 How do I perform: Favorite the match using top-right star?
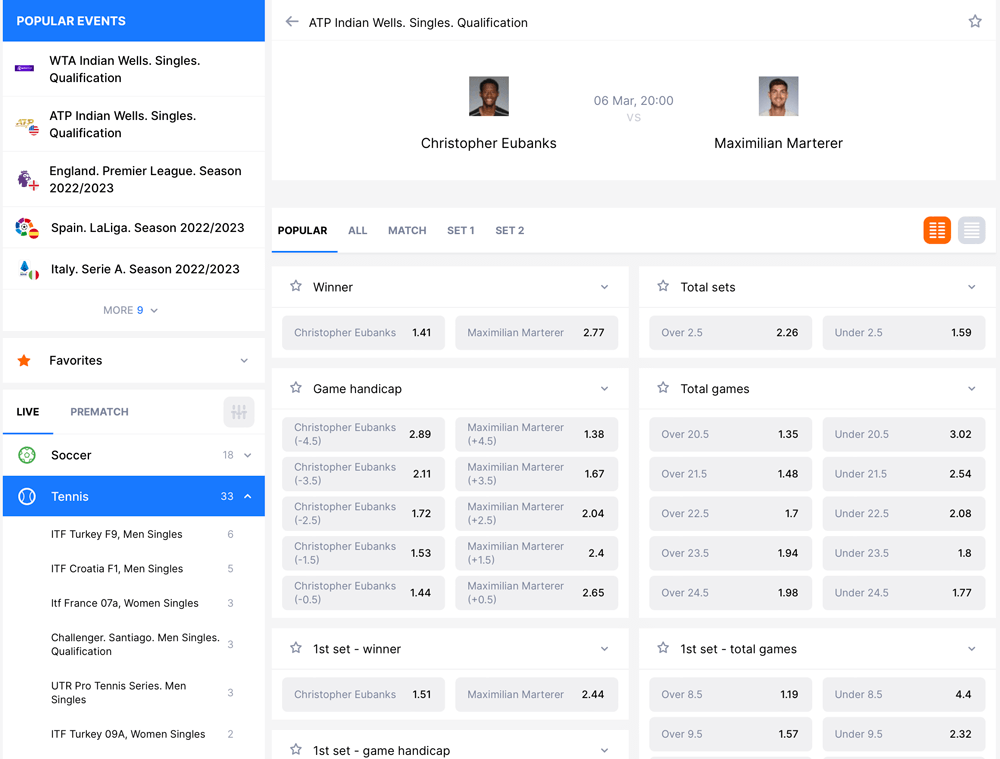pyautogui.click(x=975, y=22)
